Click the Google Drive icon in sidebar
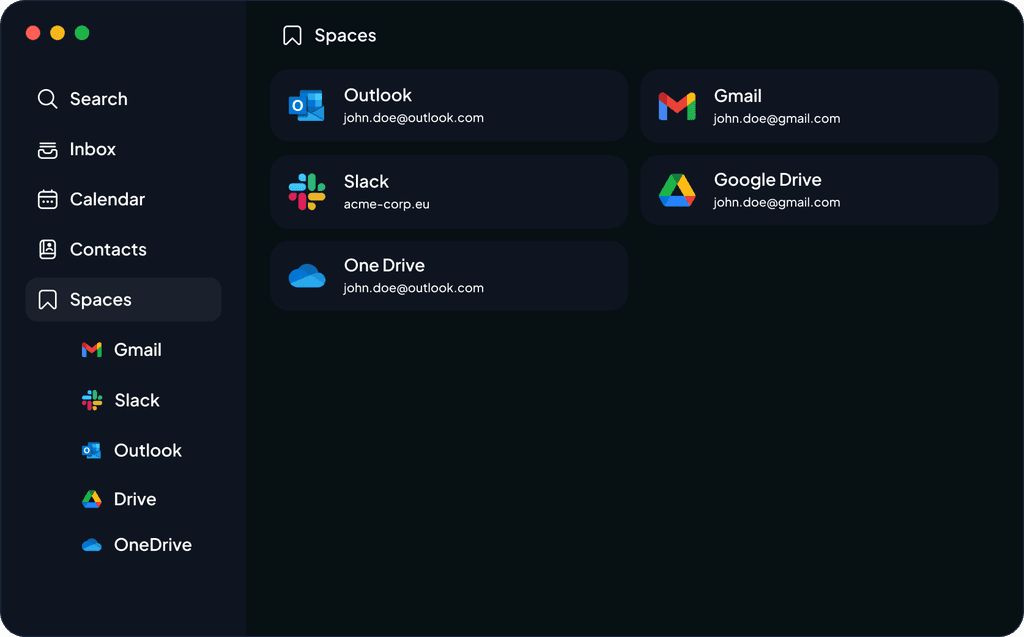 (x=91, y=499)
